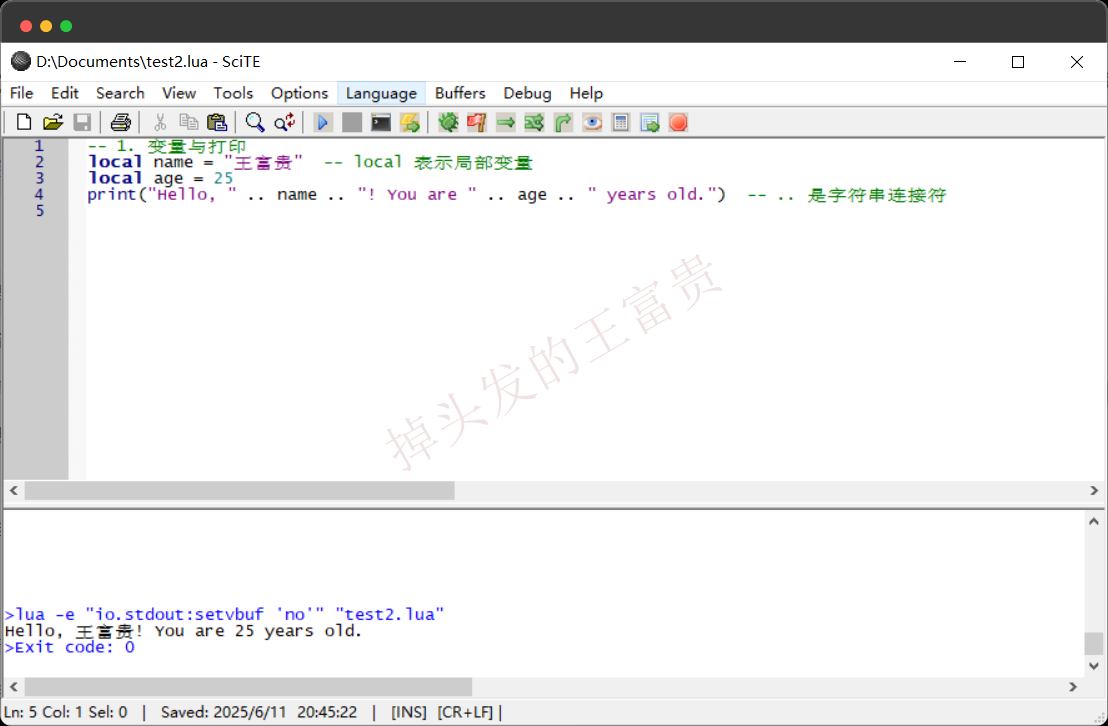Click the lightning bolt compile icon
The width and height of the screenshot is (1108, 726).
tap(410, 122)
